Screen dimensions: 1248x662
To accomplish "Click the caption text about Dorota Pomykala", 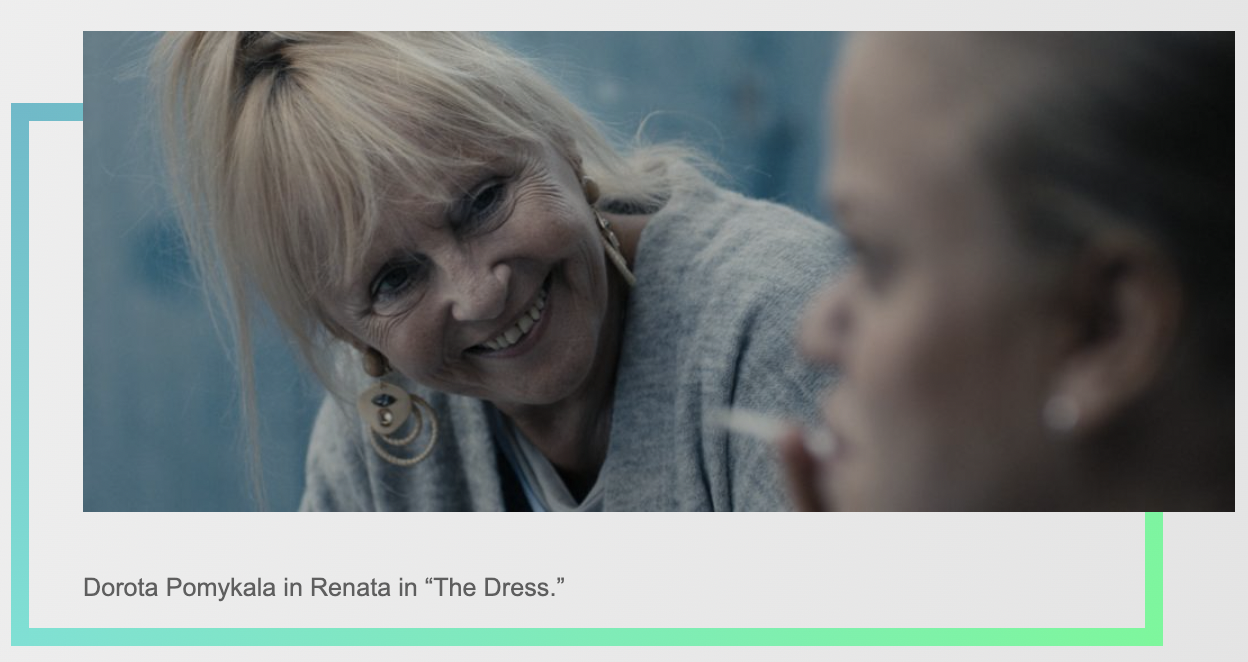I will [x=324, y=588].
